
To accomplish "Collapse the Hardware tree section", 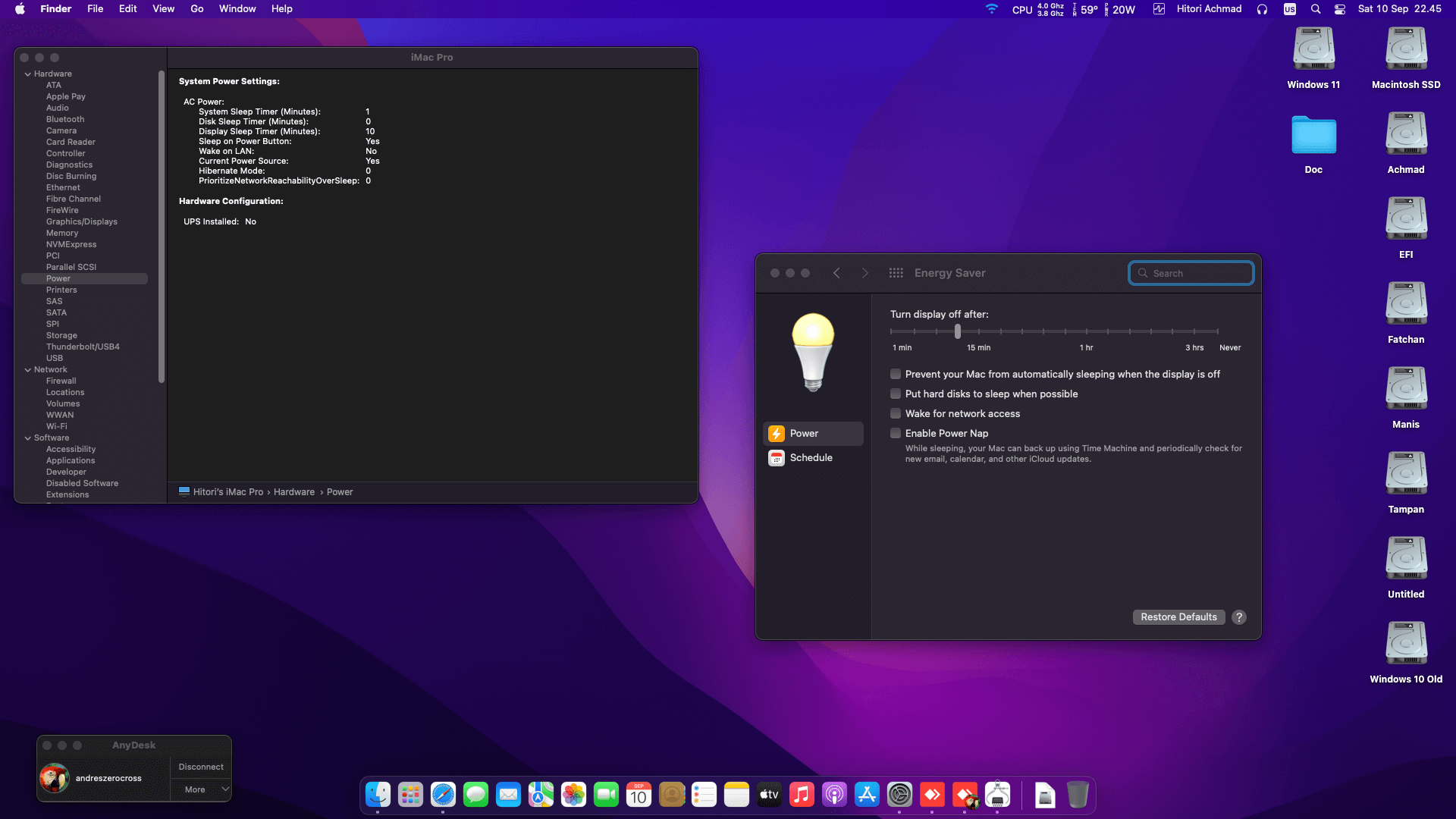I will coord(28,74).
